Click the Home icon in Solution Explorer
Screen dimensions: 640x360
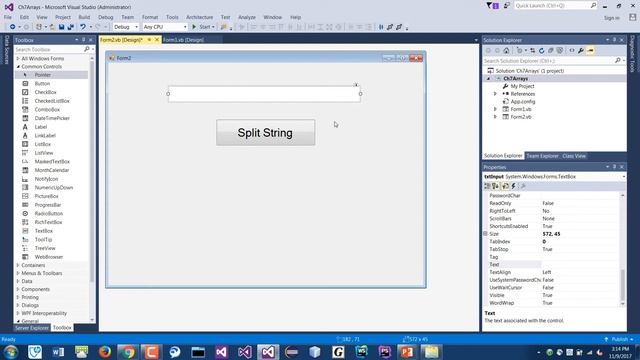tap(506, 51)
